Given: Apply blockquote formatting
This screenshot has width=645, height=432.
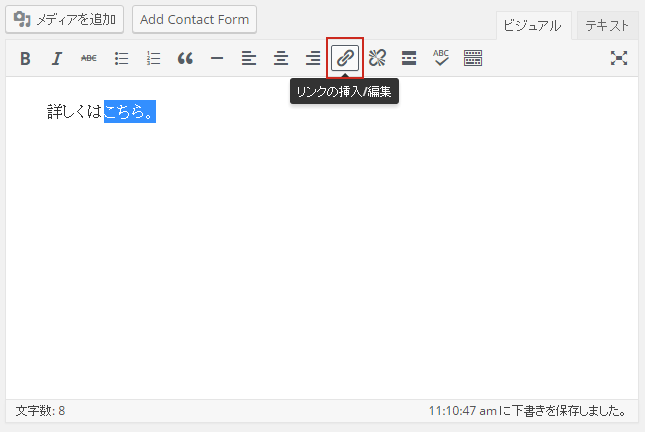Looking at the screenshot, I should click(185, 58).
